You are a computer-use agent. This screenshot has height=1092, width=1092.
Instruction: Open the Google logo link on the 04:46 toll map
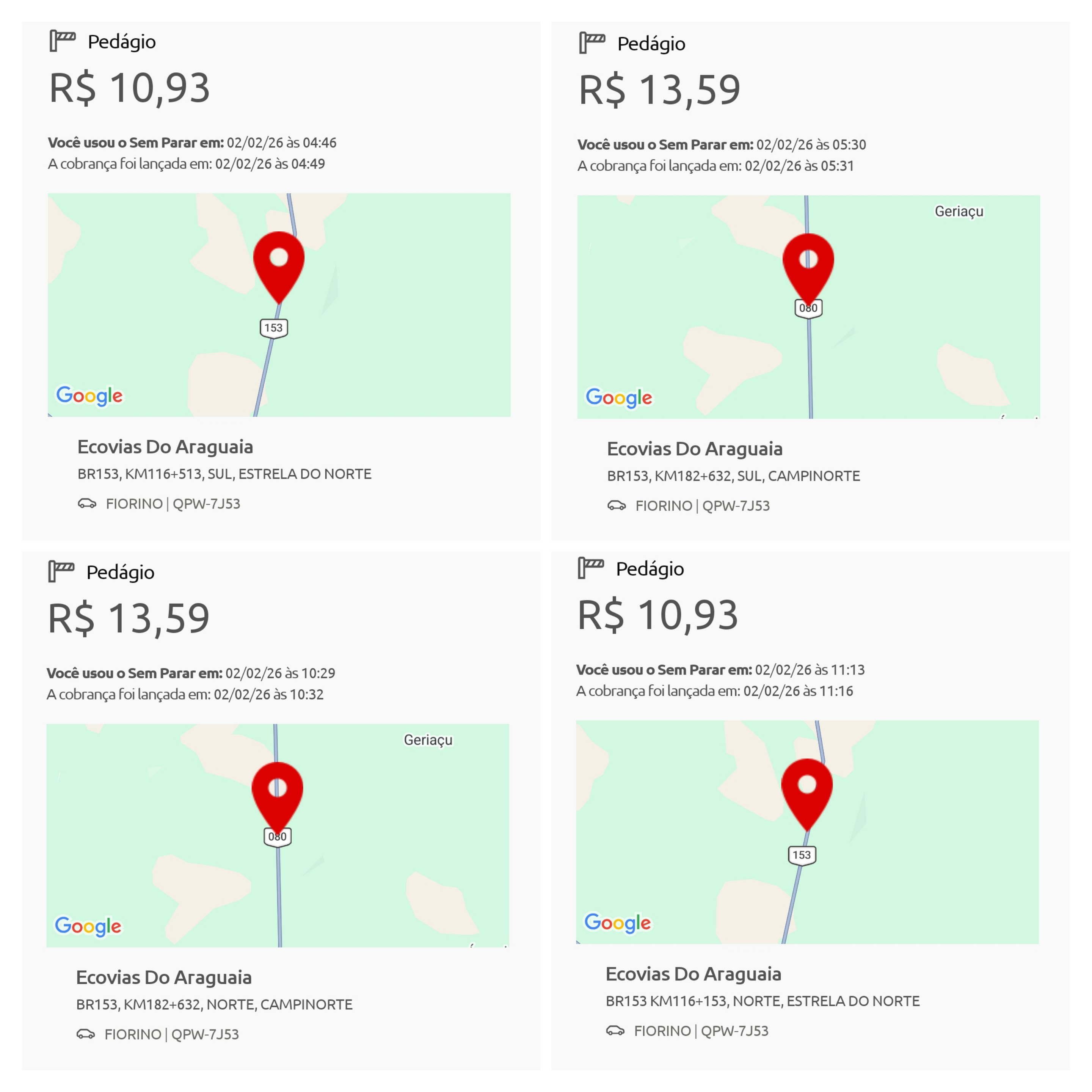coord(89,395)
